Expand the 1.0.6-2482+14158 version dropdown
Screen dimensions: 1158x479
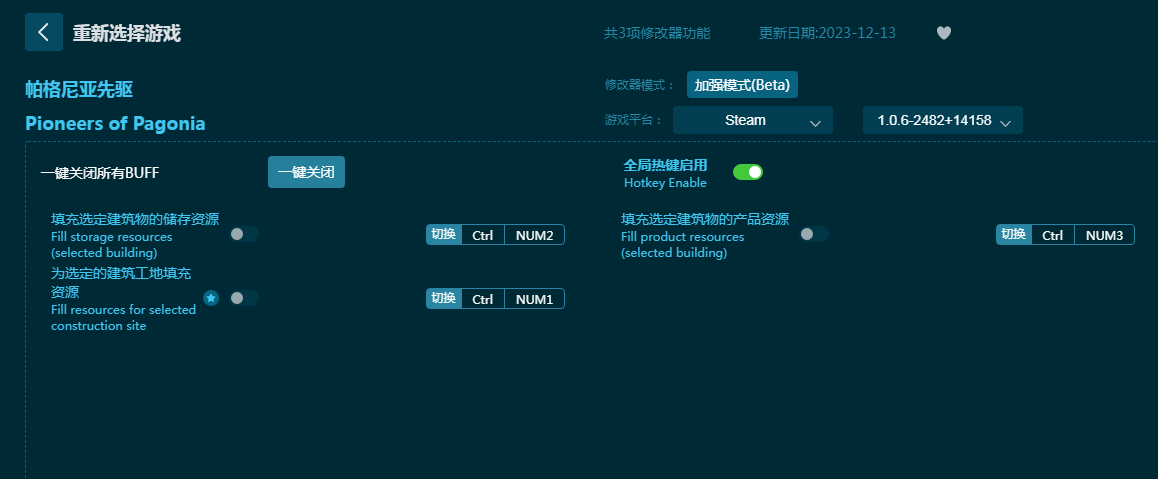click(x=942, y=120)
